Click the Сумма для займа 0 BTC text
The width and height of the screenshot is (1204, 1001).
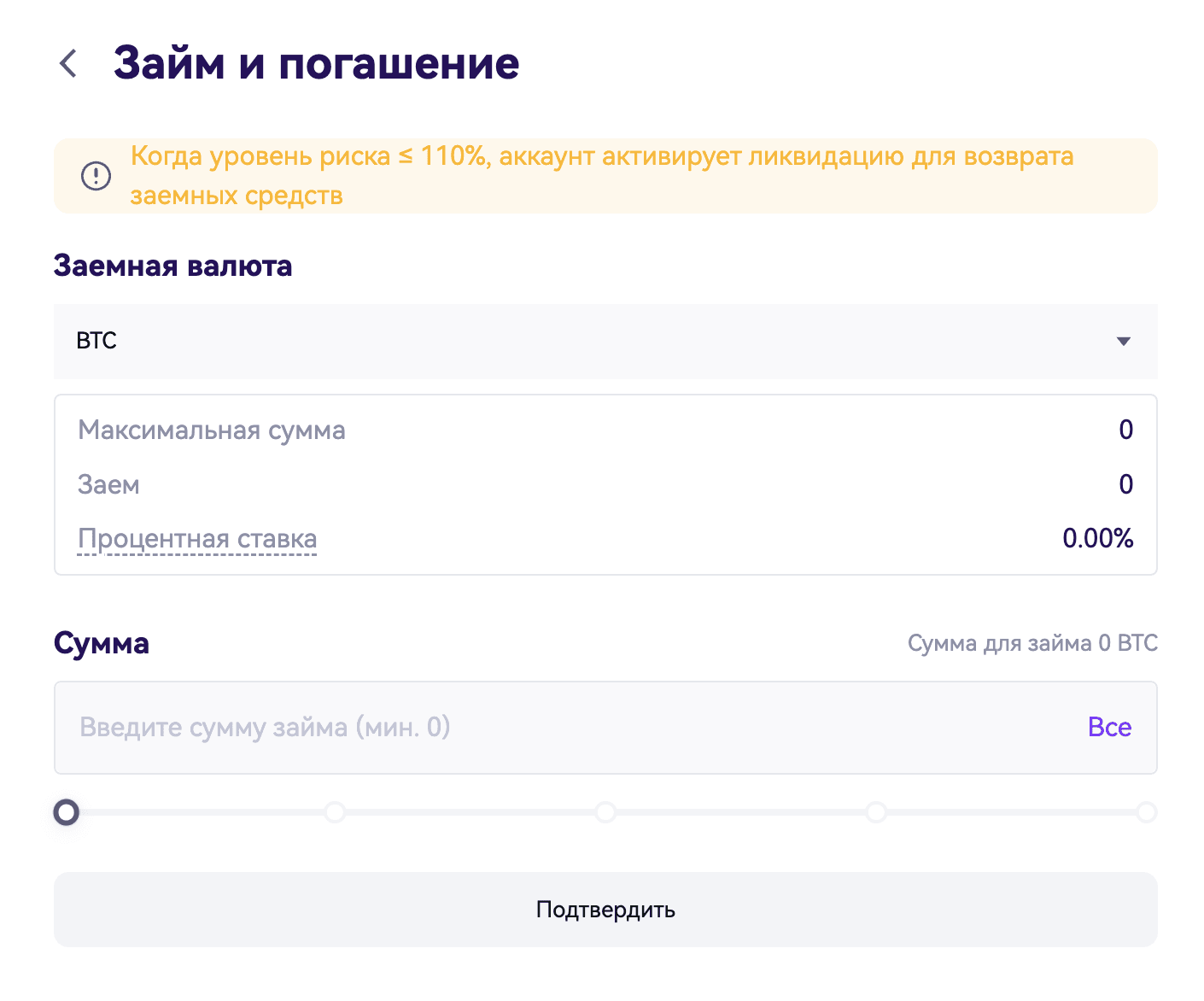1032,643
